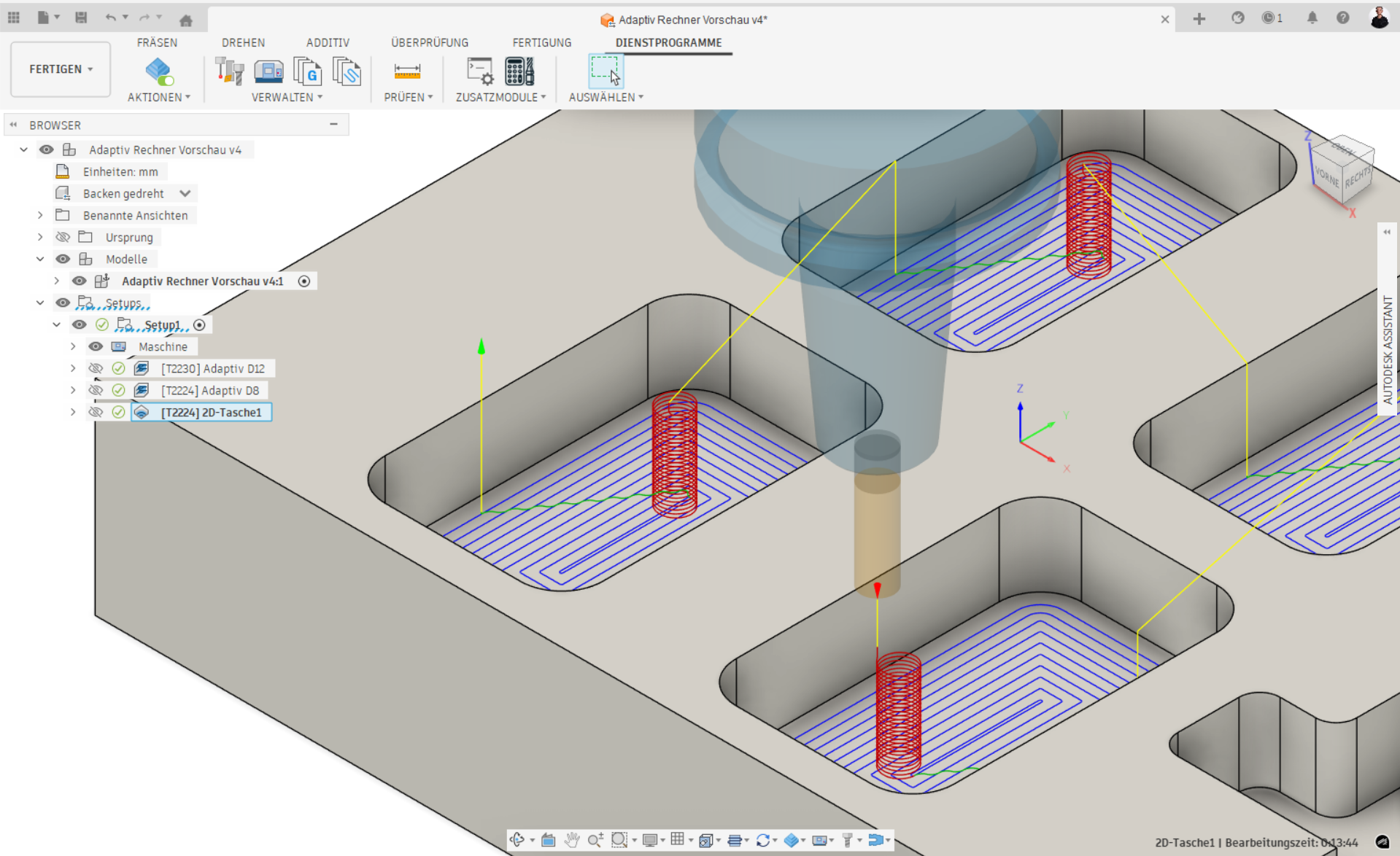Open the AUSWÄHLEN panel menu
The height and width of the screenshot is (856, 1400).
[606, 97]
